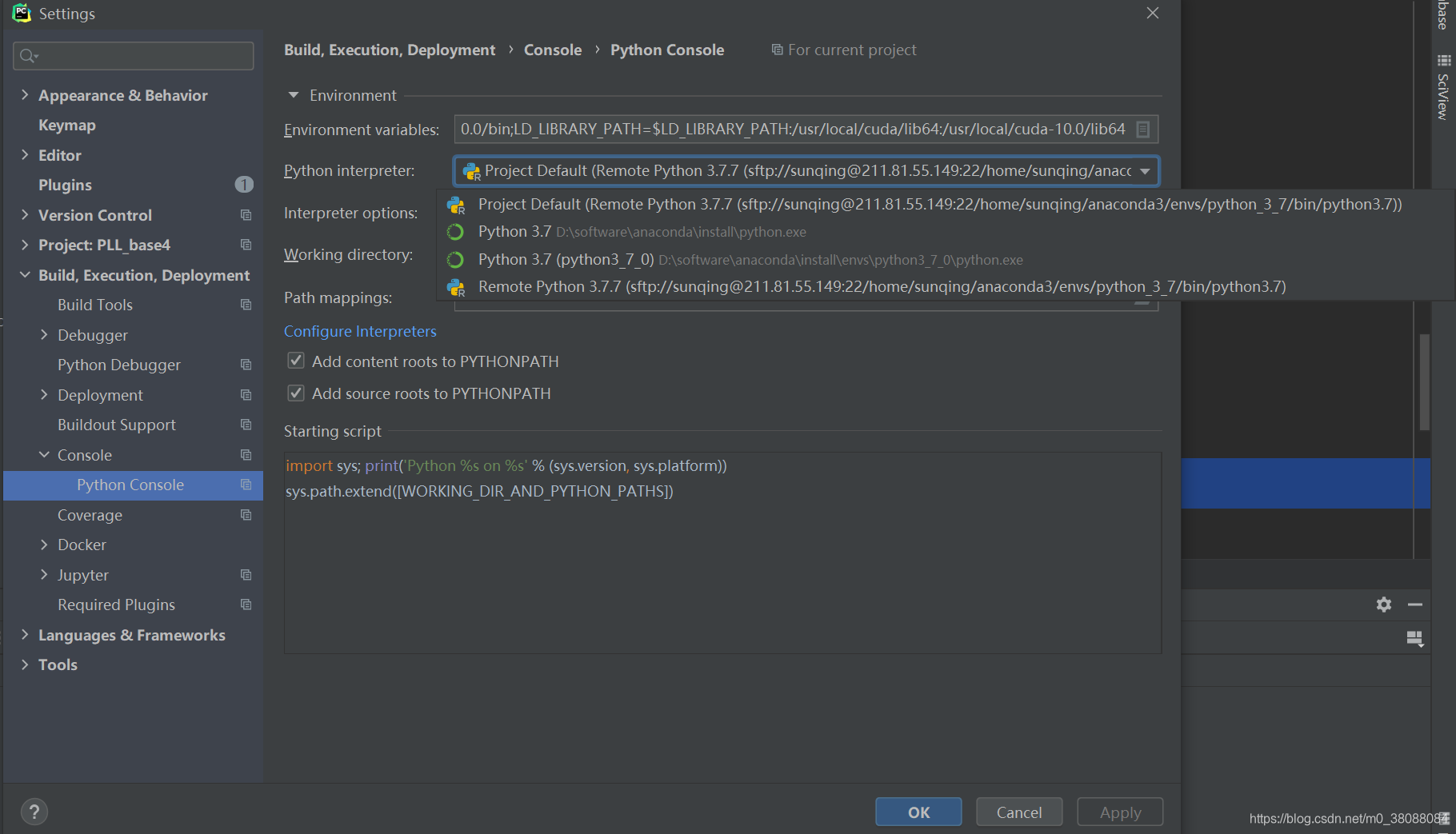Open Build Tools settings
1456x834 pixels.
(x=95, y=305)
